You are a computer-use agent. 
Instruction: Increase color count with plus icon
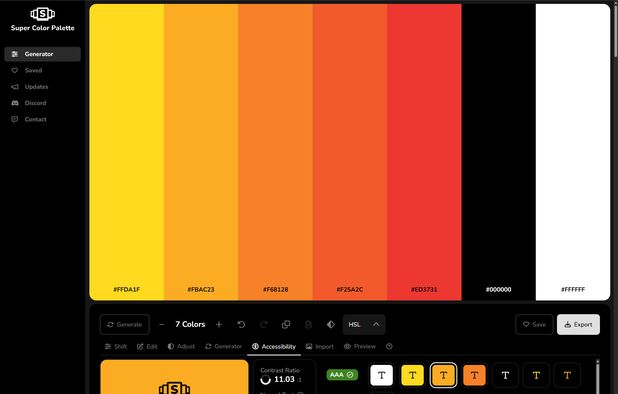pyautogui.click(x=219, y=325)
